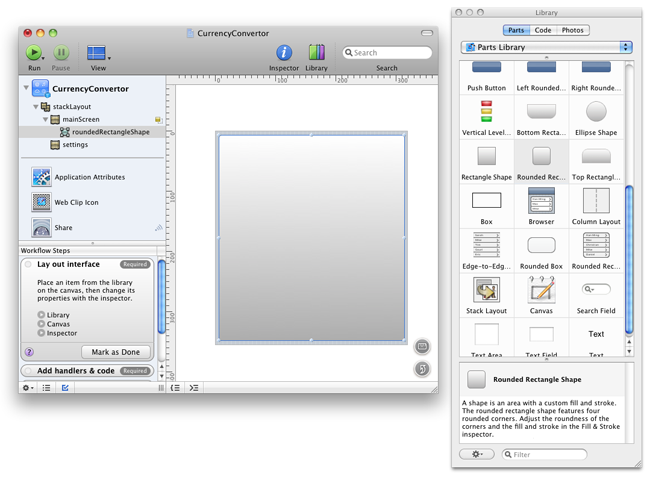Click the Library toolbar icon
650x480 pixels.
[x=316, y=53]
